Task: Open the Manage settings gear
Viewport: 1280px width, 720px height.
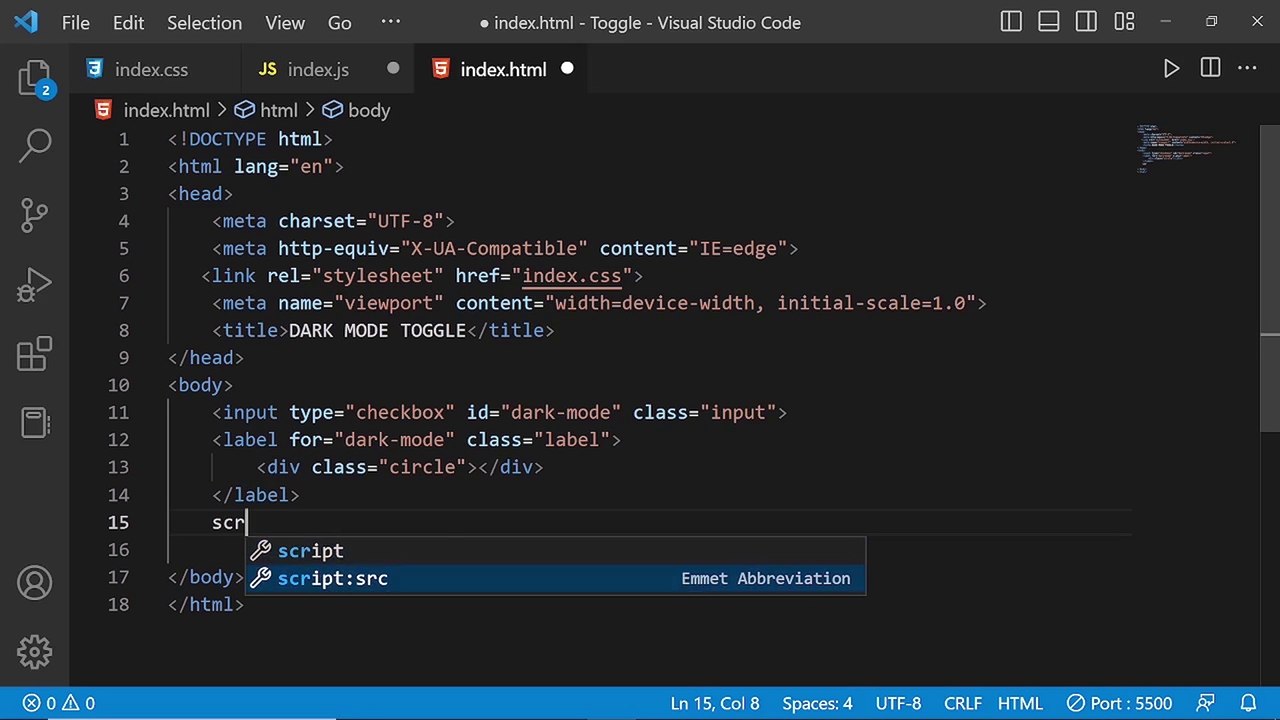Action: (x=34, y=652)
